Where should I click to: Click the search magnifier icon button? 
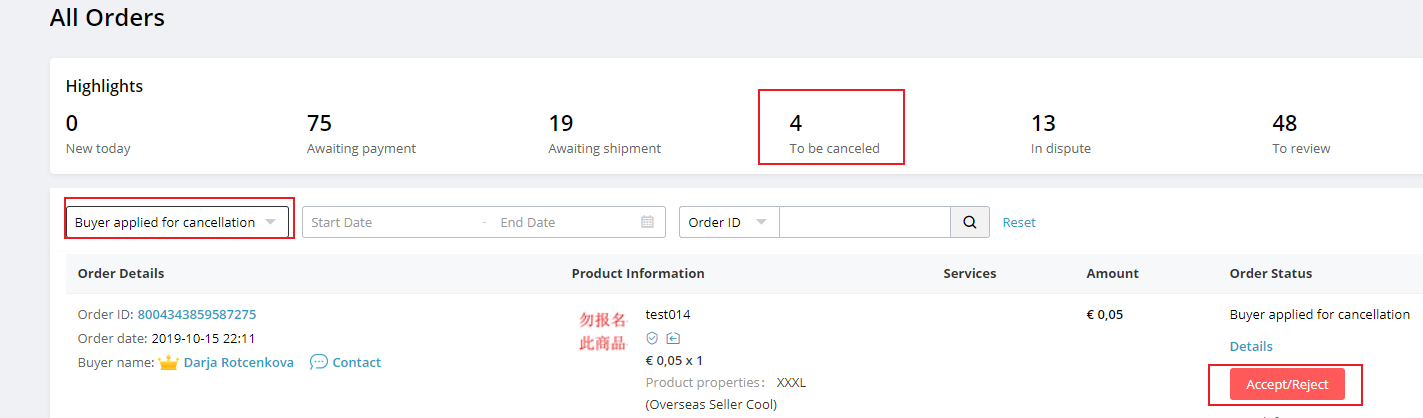pyautogui.click(x=969, y=222)
